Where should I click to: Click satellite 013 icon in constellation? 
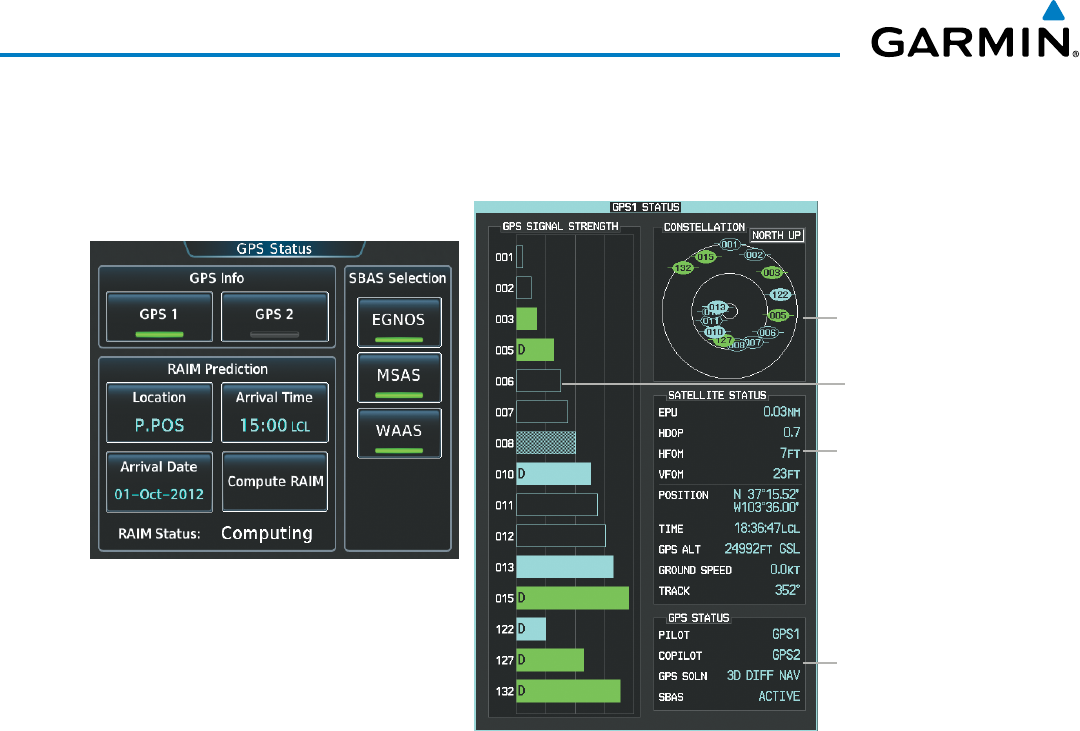(x=717, y=307)
